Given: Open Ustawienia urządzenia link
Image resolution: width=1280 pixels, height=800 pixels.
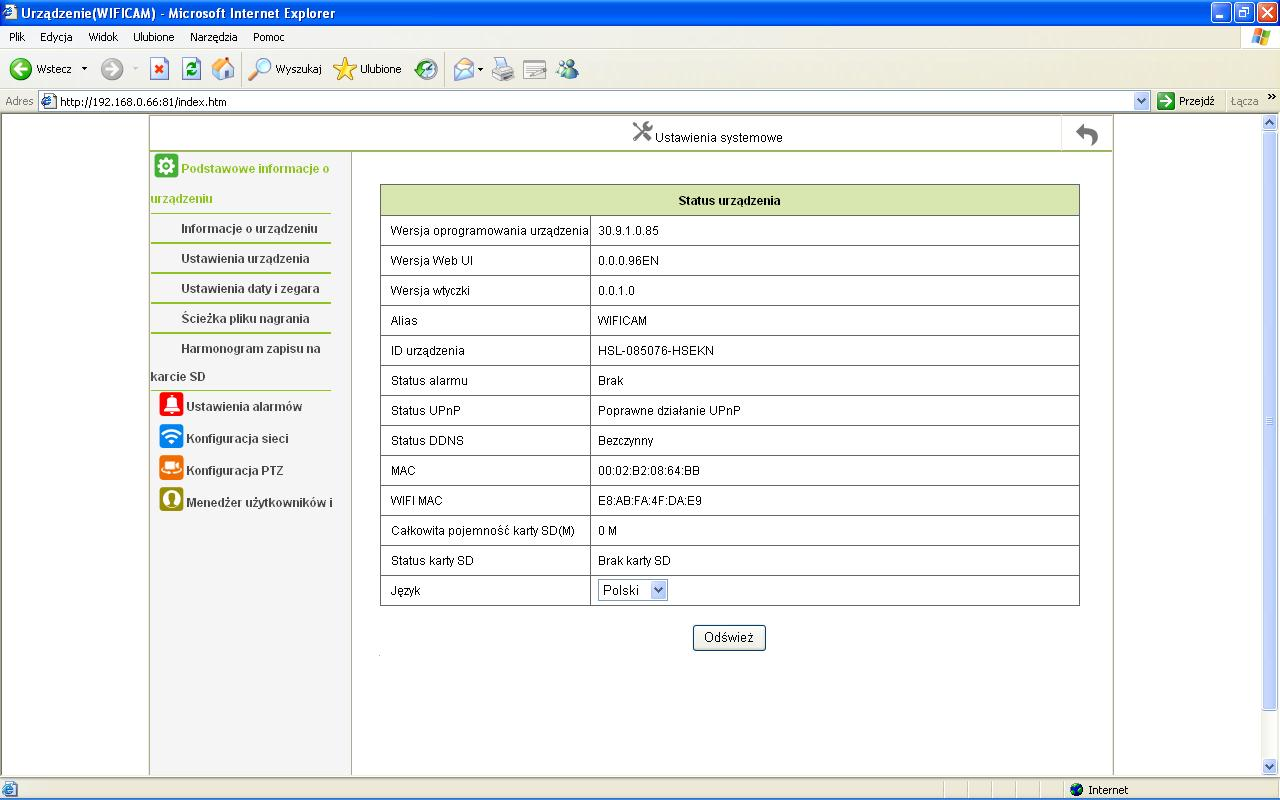Looking at the screenshot, I should tap(245, 259).
